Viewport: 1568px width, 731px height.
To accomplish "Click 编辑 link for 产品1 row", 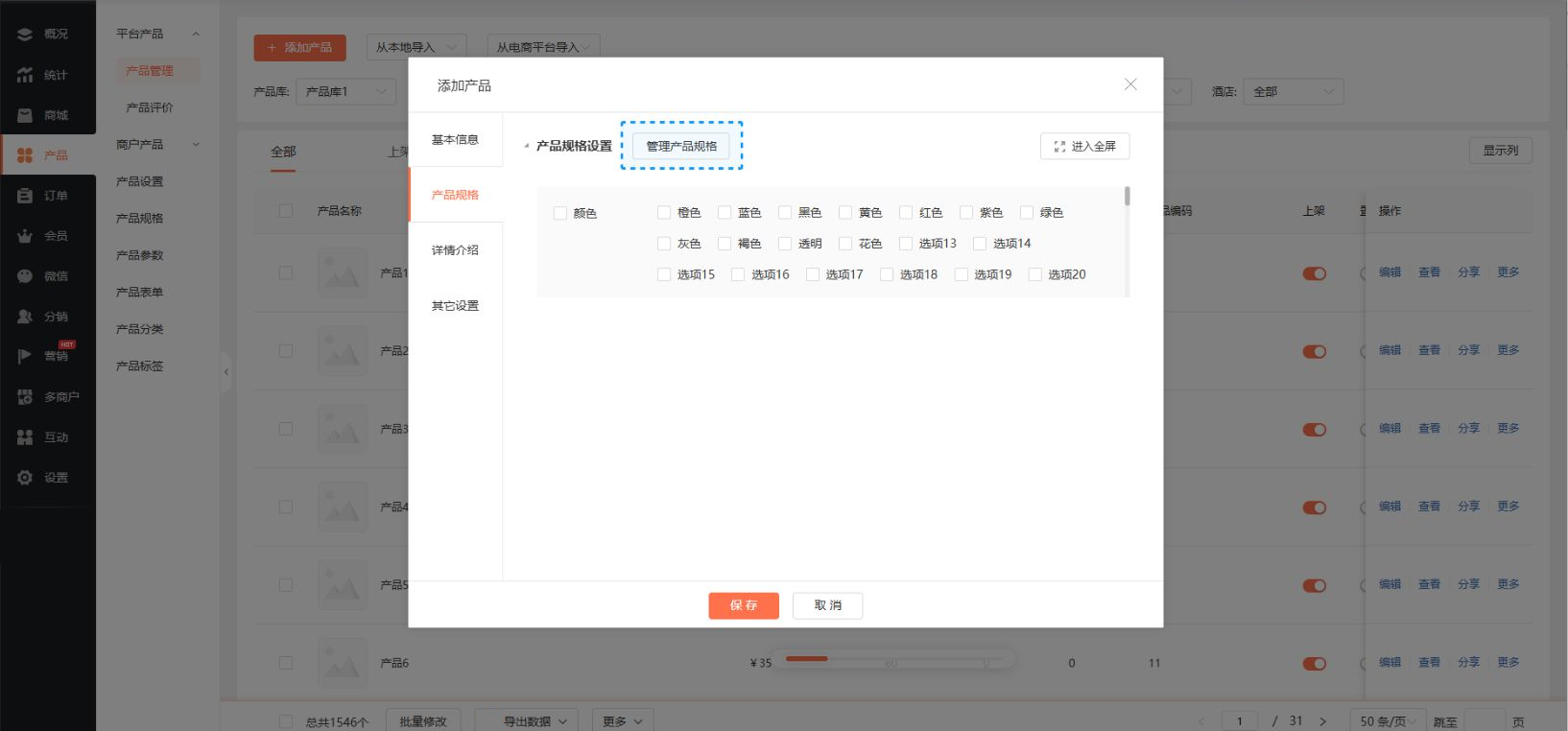I will [1390, 272].
